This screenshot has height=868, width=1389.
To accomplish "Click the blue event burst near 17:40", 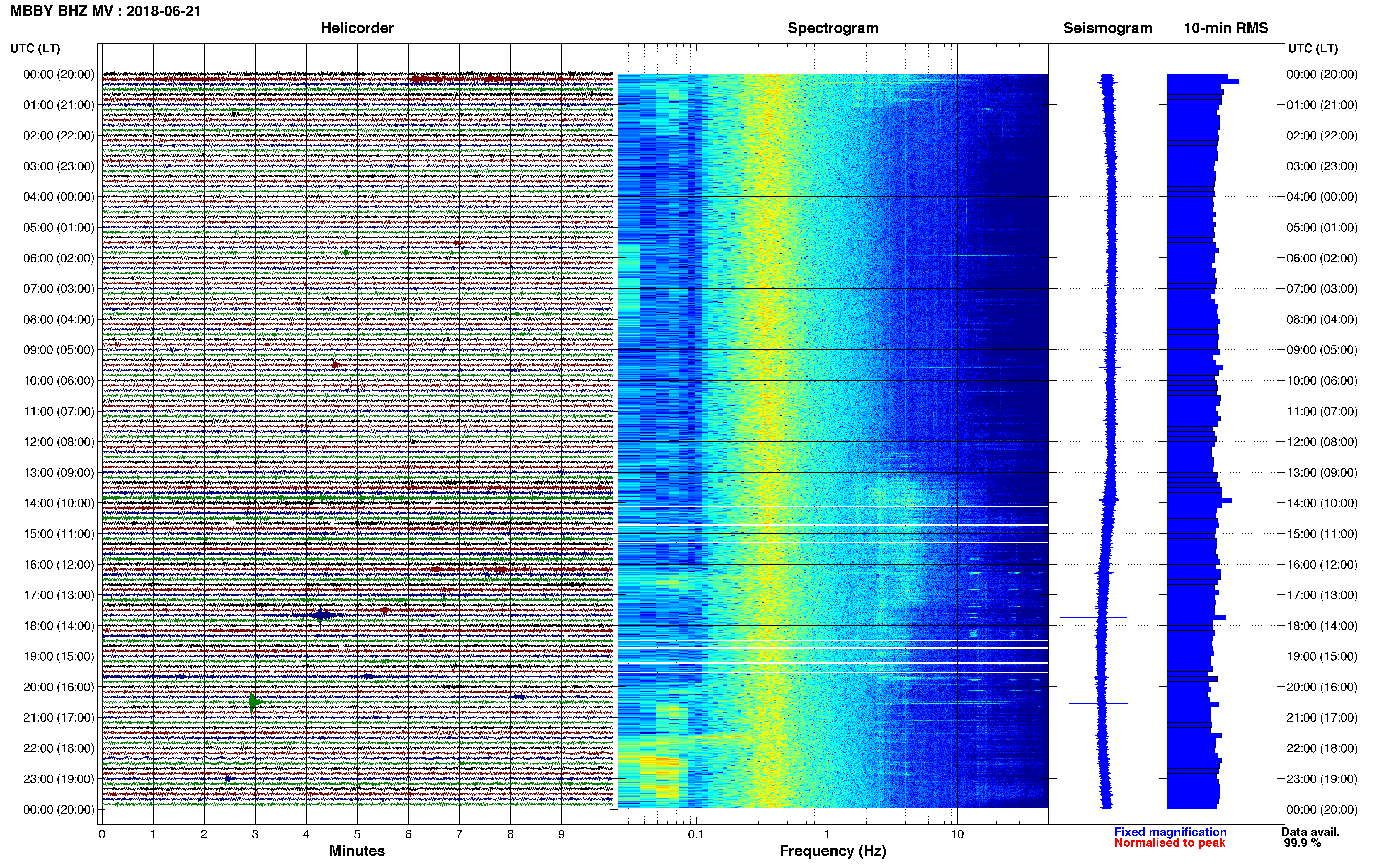I will 321,615.
